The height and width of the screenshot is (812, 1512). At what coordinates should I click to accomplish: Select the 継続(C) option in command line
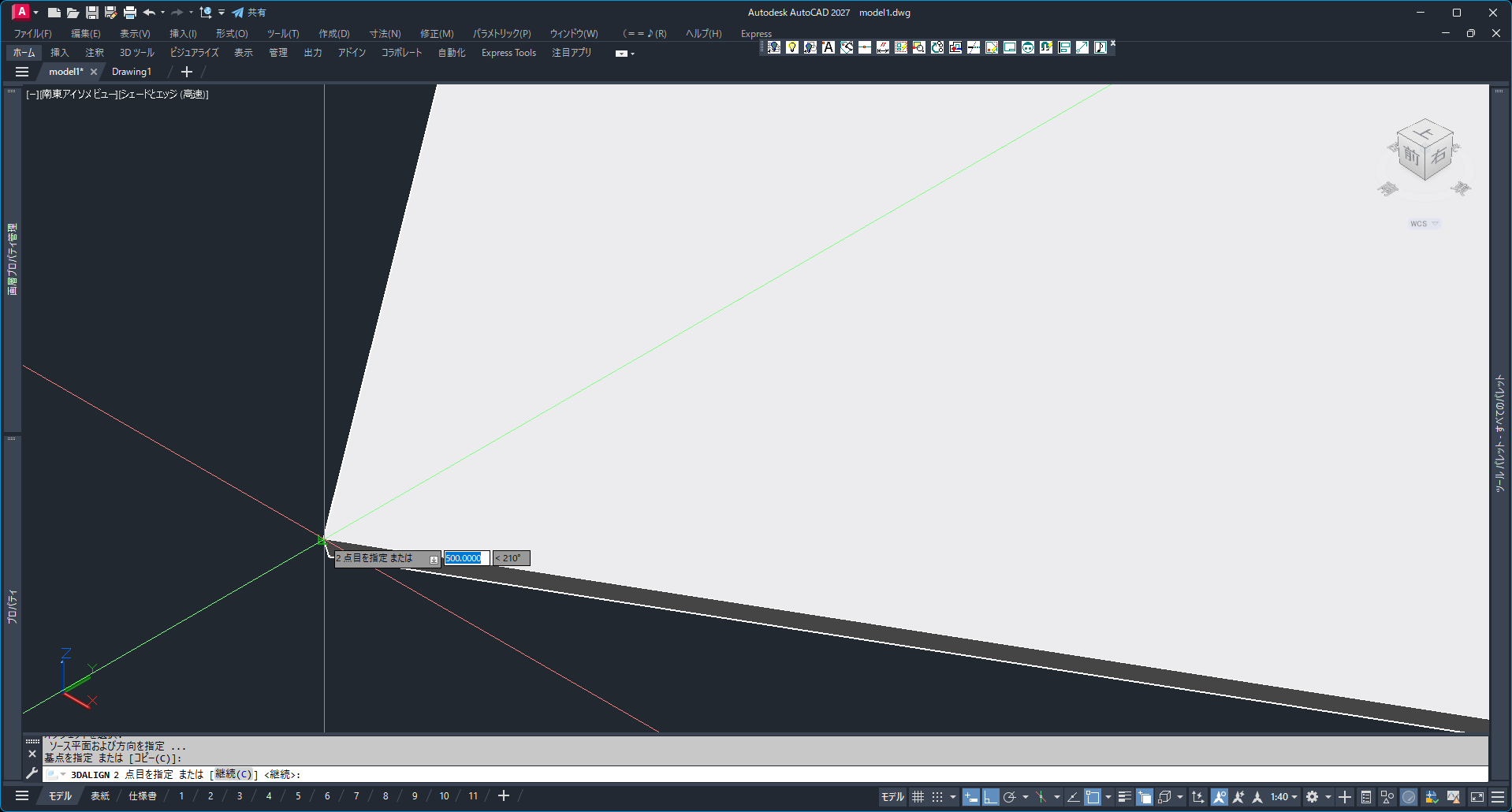pos(233,774)
